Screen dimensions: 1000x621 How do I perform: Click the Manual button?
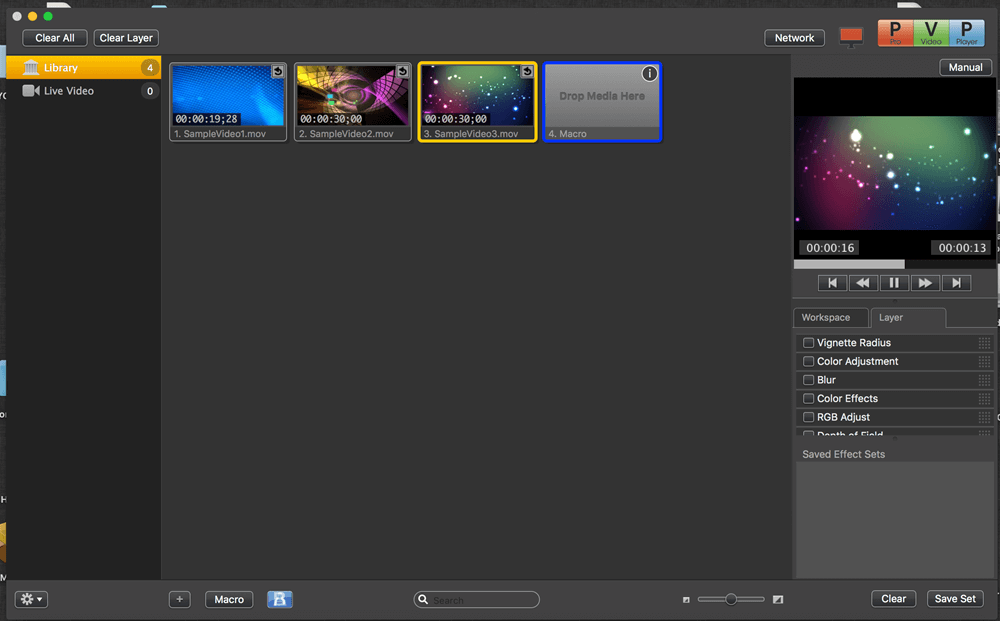pos(965,67)
